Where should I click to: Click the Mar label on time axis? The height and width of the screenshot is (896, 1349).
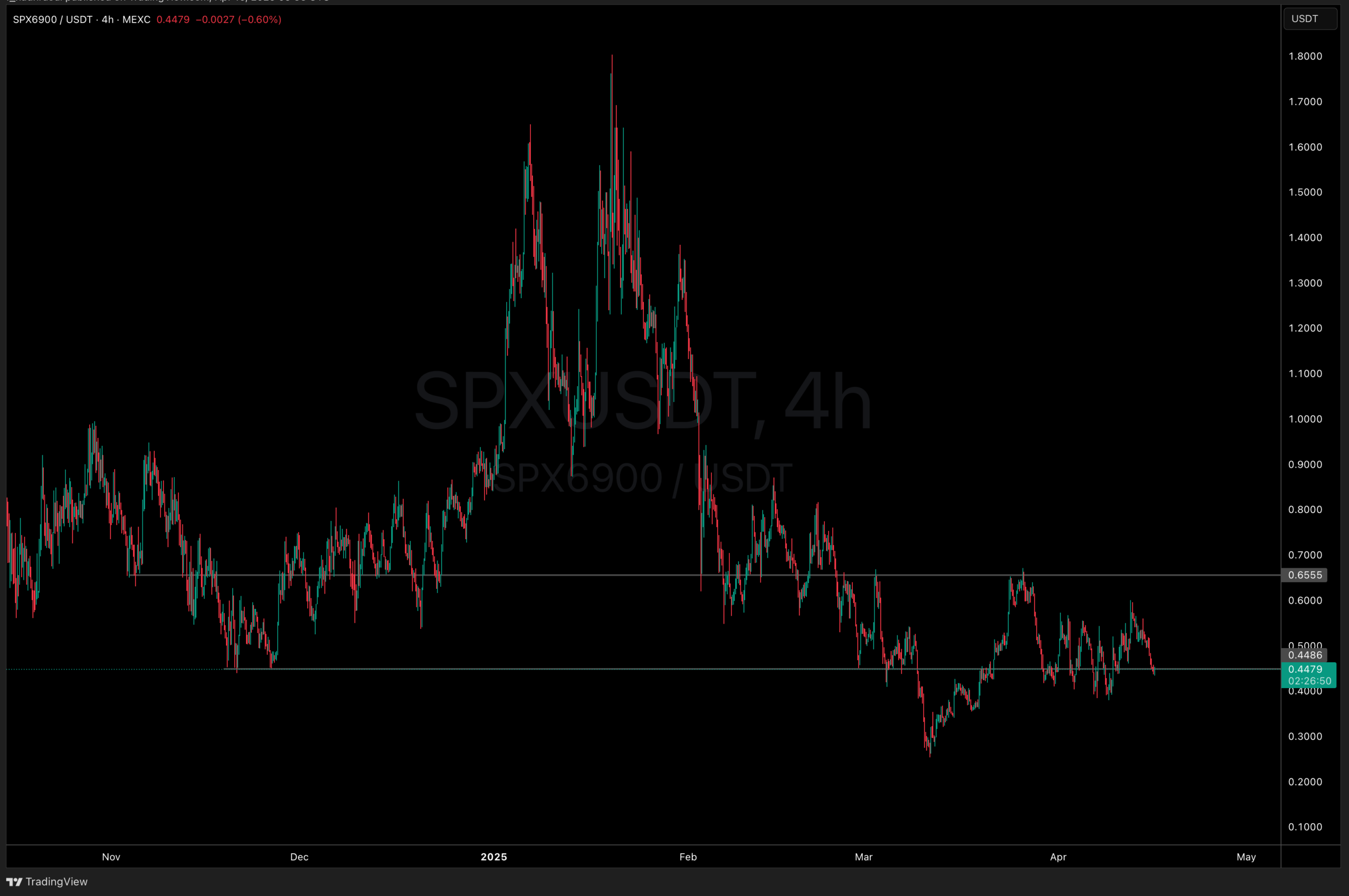(x=863, y=857)
